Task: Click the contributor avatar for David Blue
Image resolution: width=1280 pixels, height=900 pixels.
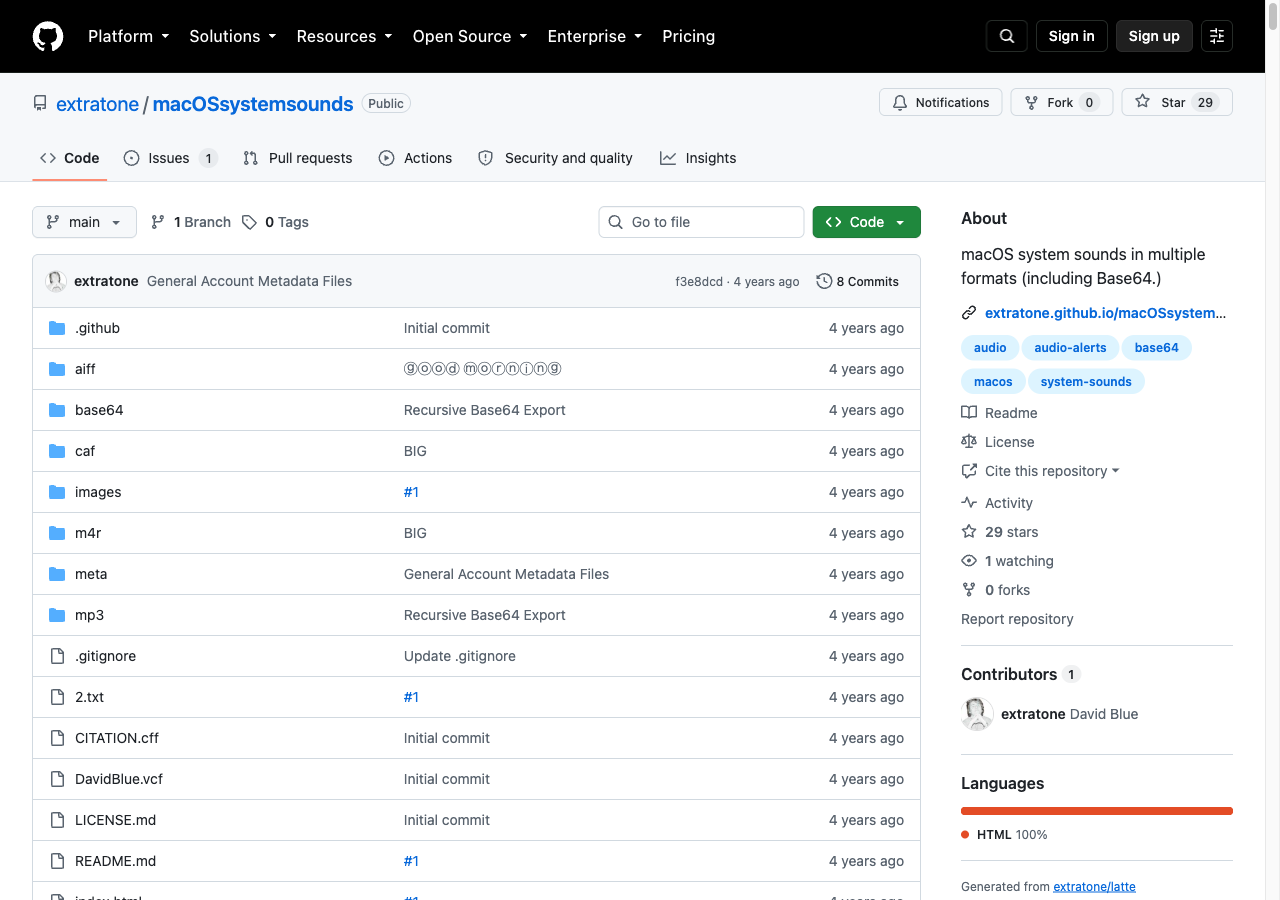Action: pos(977,714)
